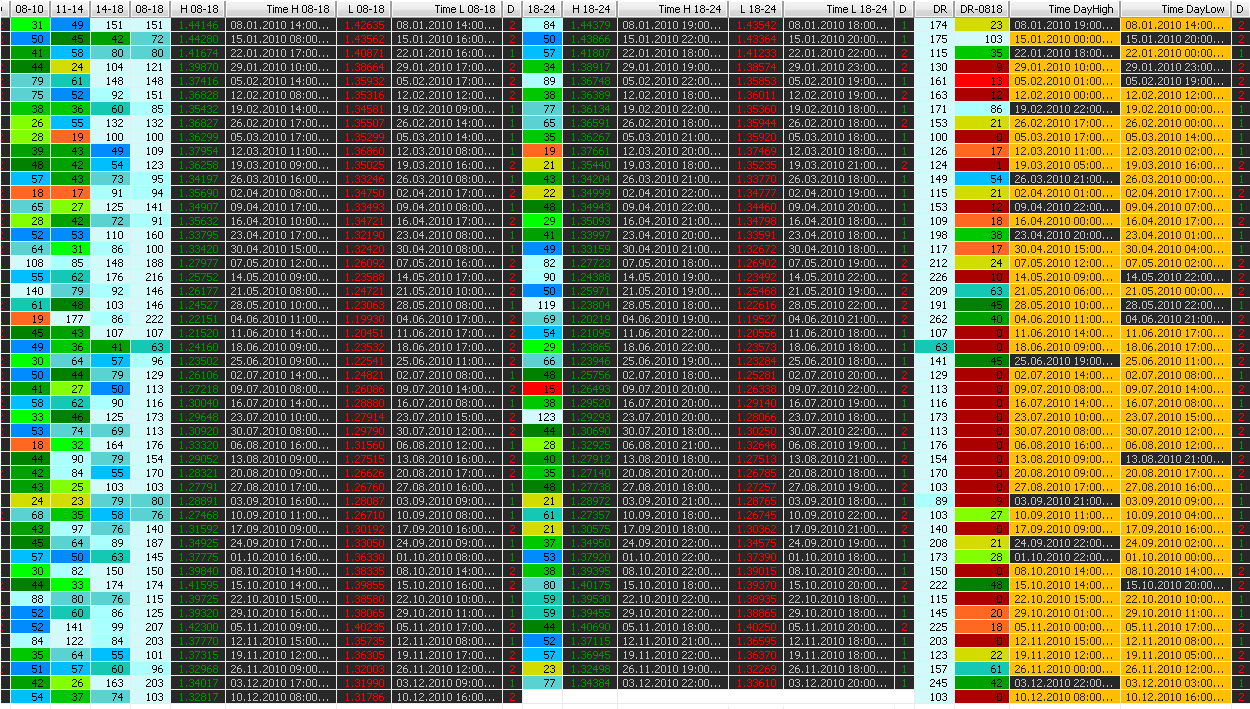Select Time H 08-18 cell 15.01.2010 08:00
The height and width of the screenshot is (709, 1250).
point(280,38)
